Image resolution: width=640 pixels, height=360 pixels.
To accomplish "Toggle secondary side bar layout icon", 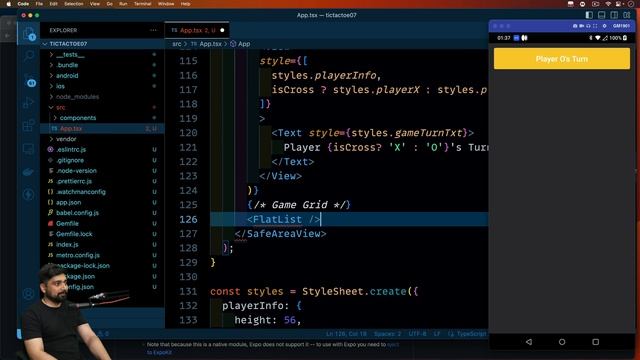I will (614, 15).
